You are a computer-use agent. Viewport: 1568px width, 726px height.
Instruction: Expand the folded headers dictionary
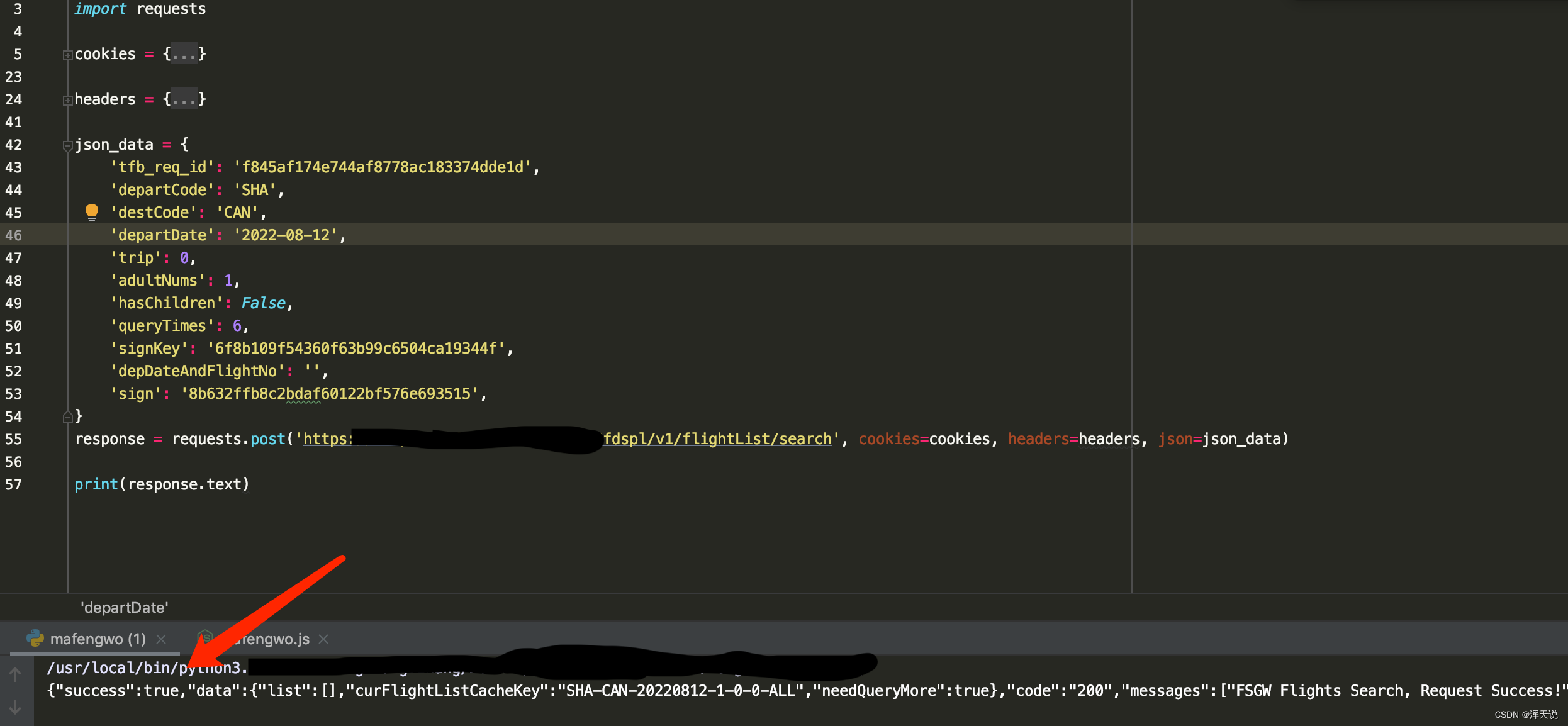tap(67, 101)
